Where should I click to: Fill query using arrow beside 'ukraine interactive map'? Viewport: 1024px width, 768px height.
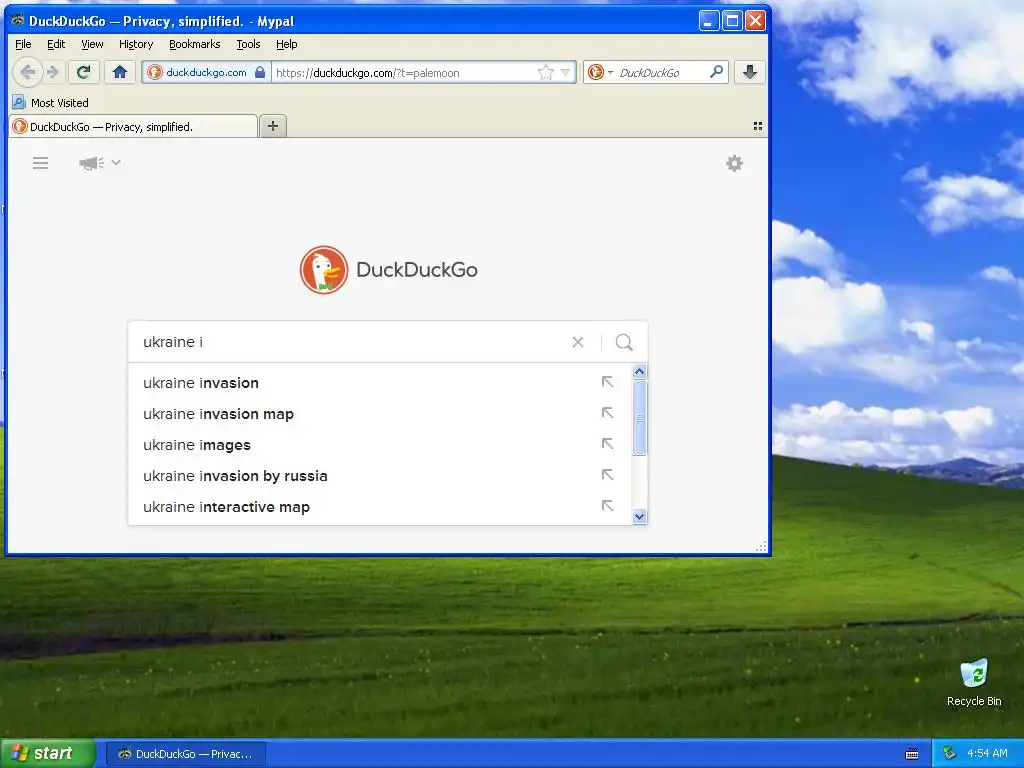tap(607, 505)
